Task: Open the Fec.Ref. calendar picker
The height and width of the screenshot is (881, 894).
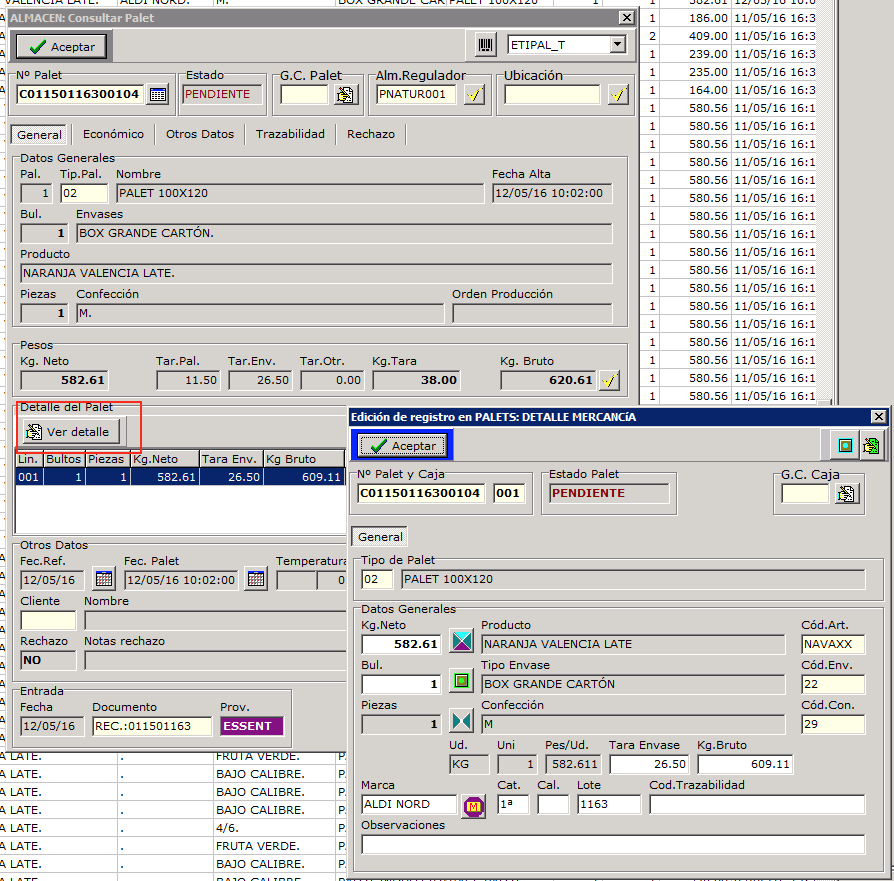Action: (104, 579)
